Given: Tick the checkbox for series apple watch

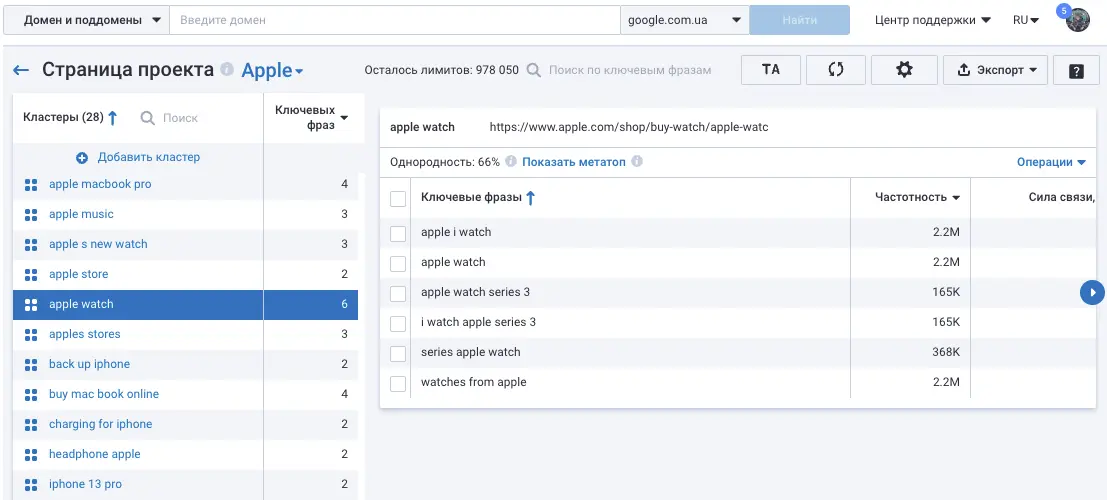Looking at the screenshot, I should (398, 353).
